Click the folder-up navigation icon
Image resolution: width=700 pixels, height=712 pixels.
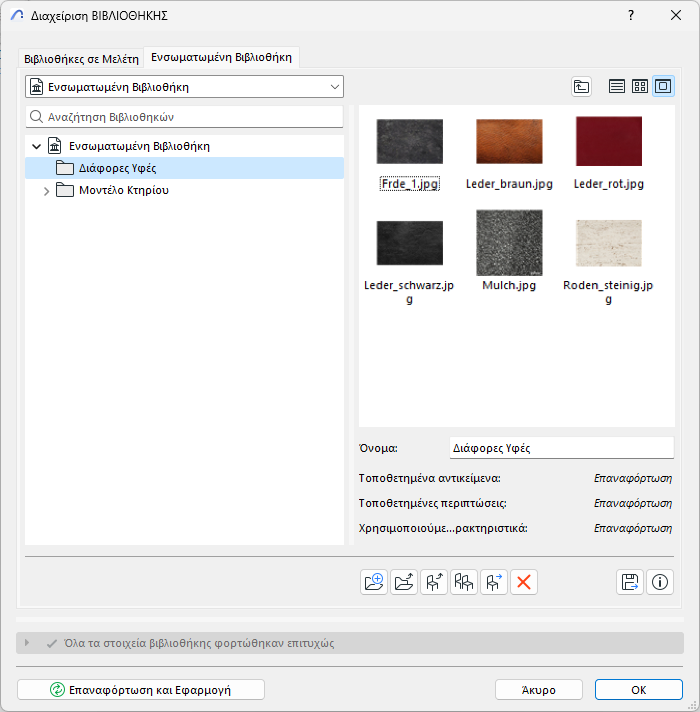[x=581, y=86]
